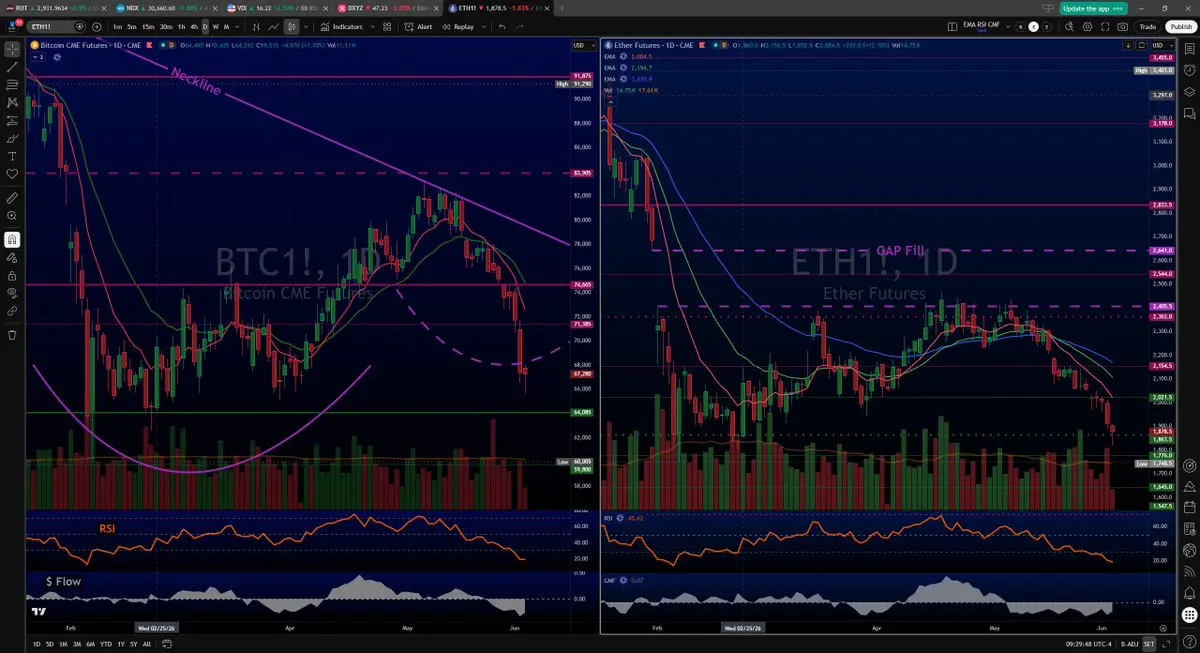Open the watchlist panel icon
The height and width of the screenshot is (653, 1200).
point(1189,48)
